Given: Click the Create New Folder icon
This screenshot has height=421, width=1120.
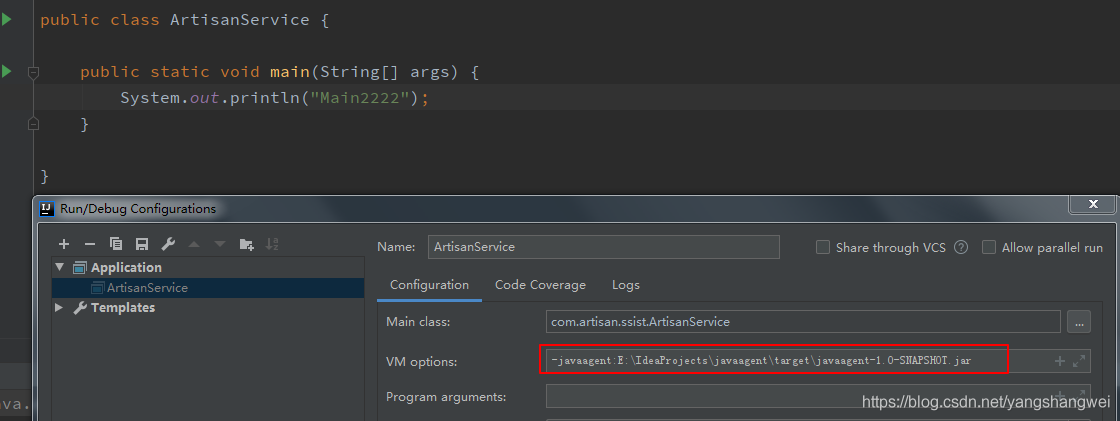Looking at the screenshot, I should point(246,244).
